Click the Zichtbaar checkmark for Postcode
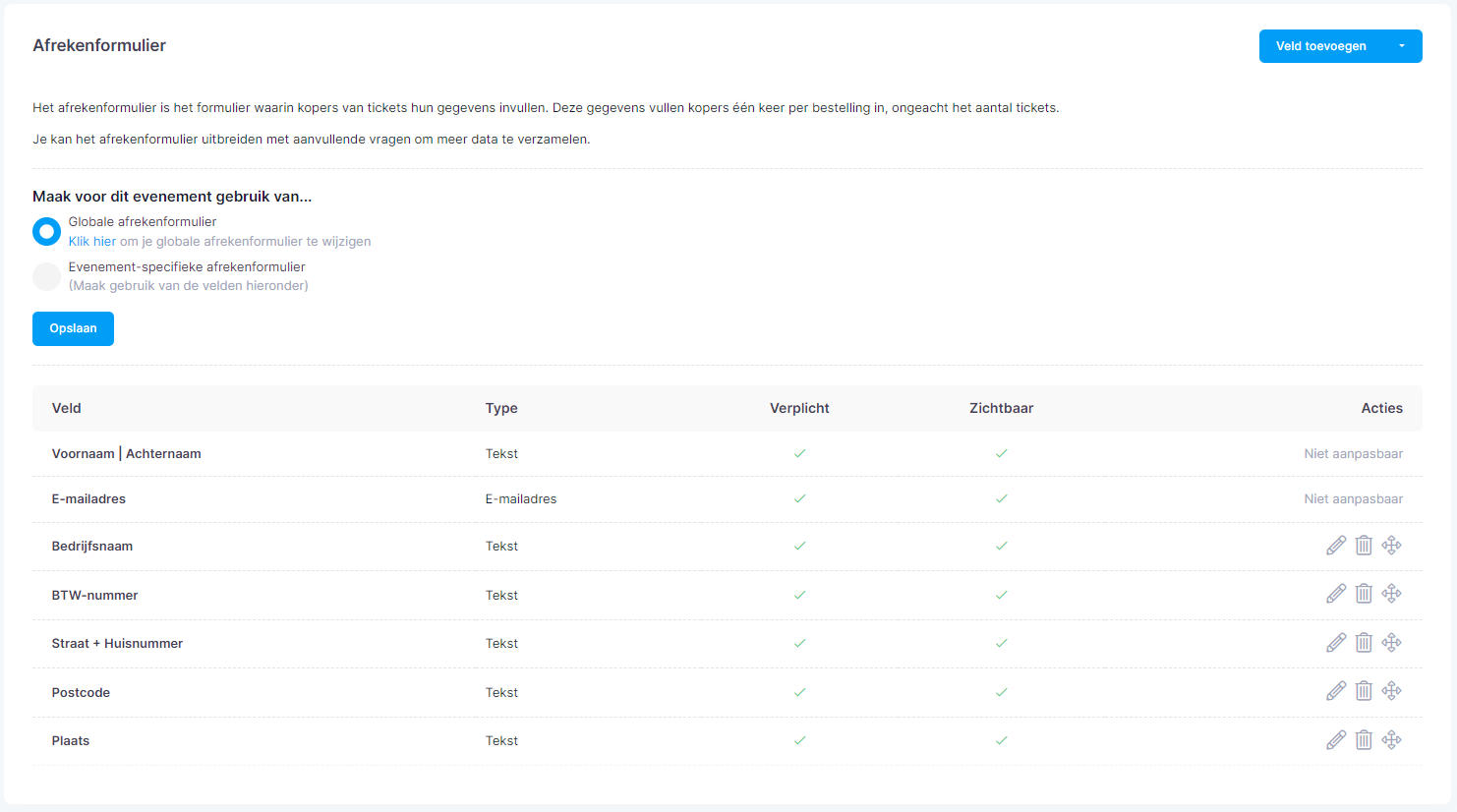 coord(1001,692)
